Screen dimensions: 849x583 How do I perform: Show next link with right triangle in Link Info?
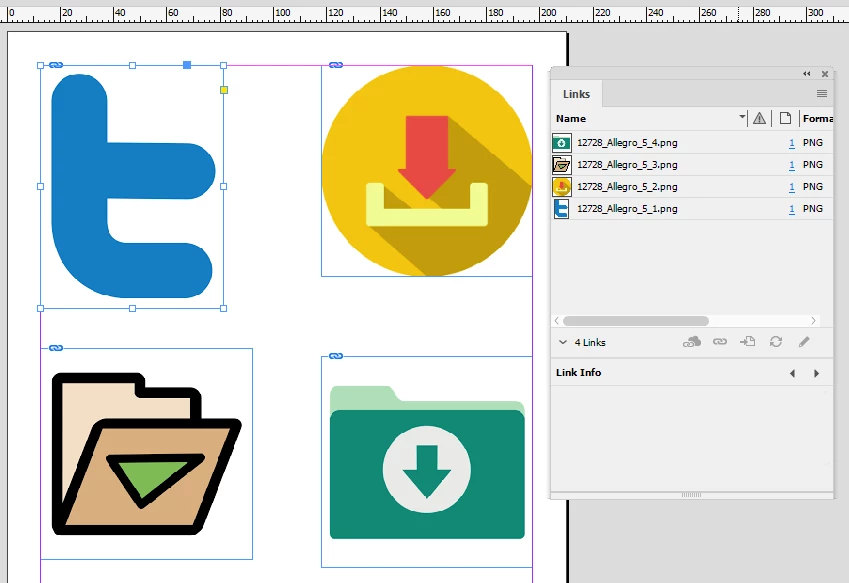point(817,373)
